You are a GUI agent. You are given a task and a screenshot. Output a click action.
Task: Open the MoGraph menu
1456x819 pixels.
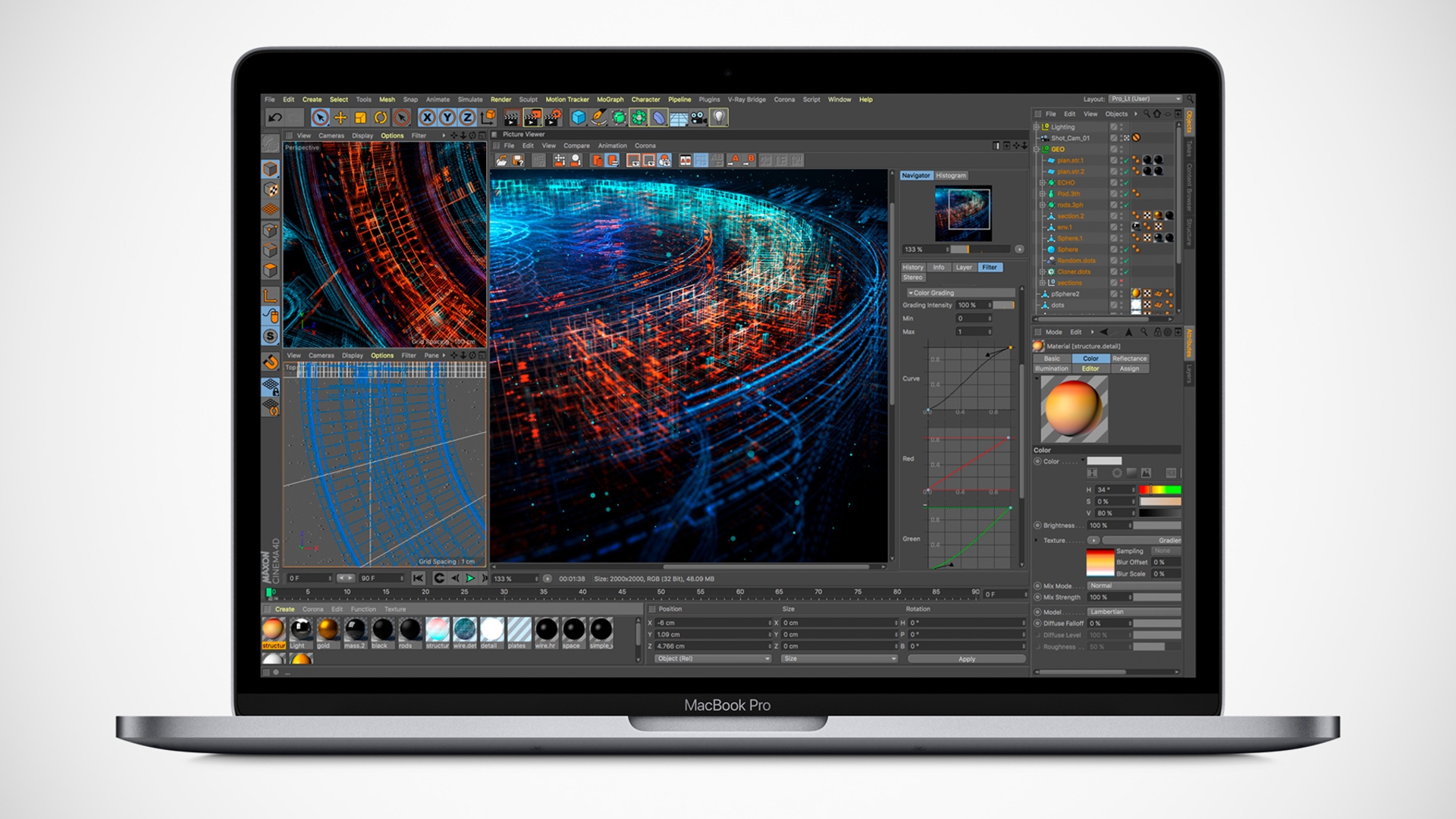coord(609,99)
